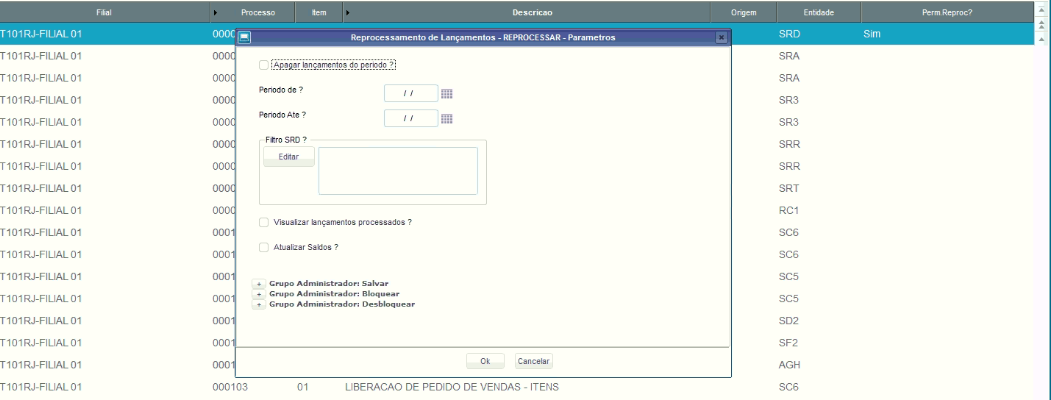Enable Apagar lançamentos do periodo checkbox
The image size is (1051, 400).
(264, 65)
